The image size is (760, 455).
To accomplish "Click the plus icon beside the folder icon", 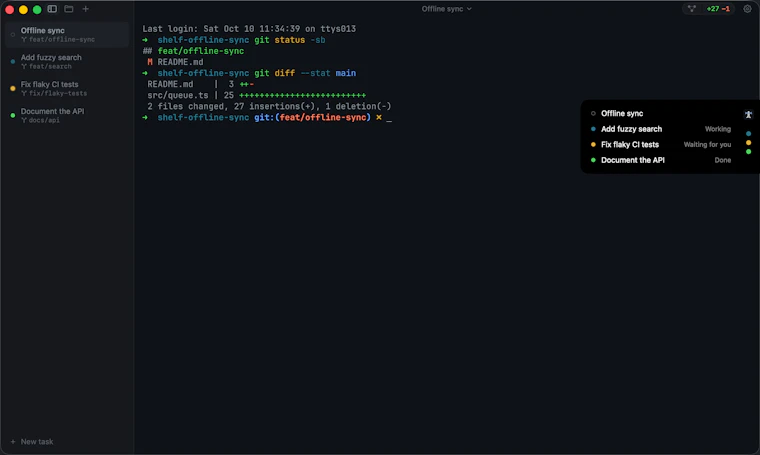I will click(x=85, y=9).
